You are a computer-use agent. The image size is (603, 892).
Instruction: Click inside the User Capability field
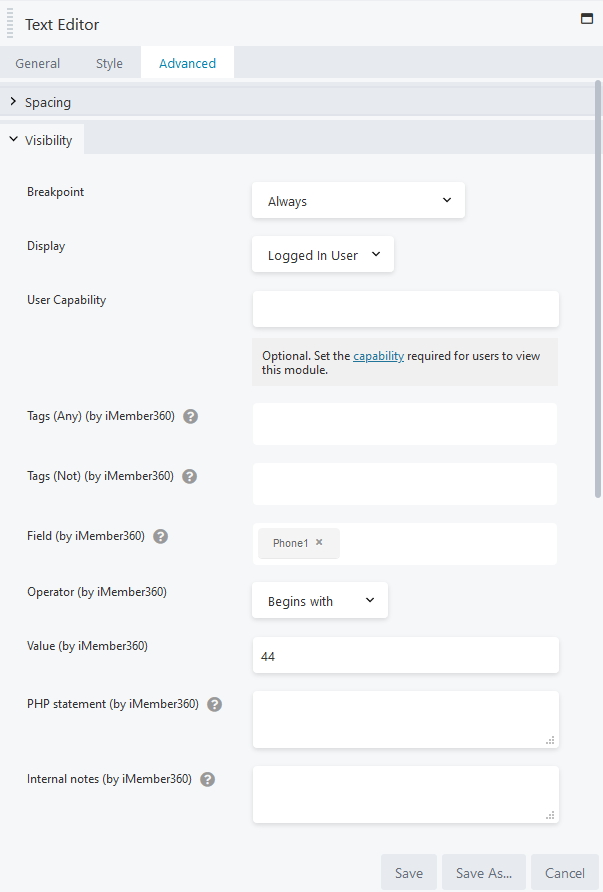pyautogui.click(x=405, y=309)
